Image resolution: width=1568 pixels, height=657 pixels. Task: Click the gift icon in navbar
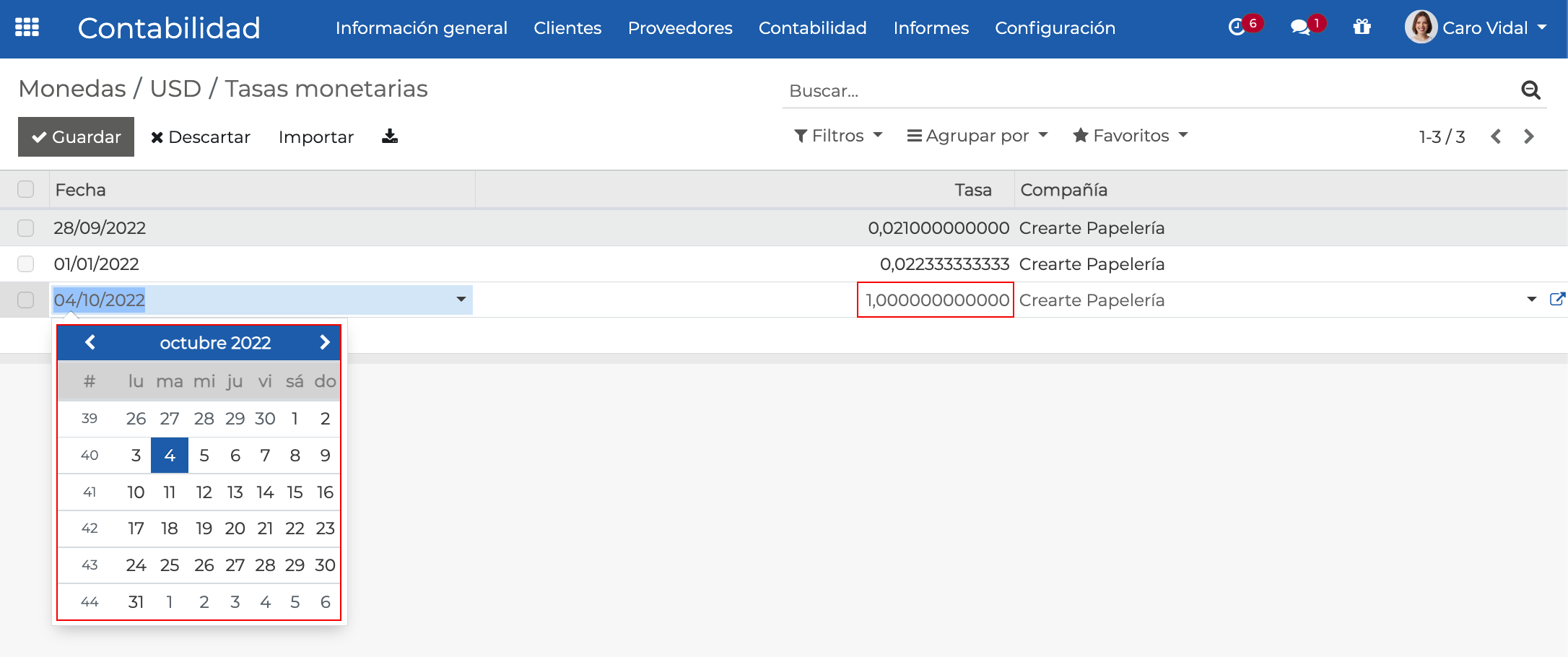pos(1362,27)
